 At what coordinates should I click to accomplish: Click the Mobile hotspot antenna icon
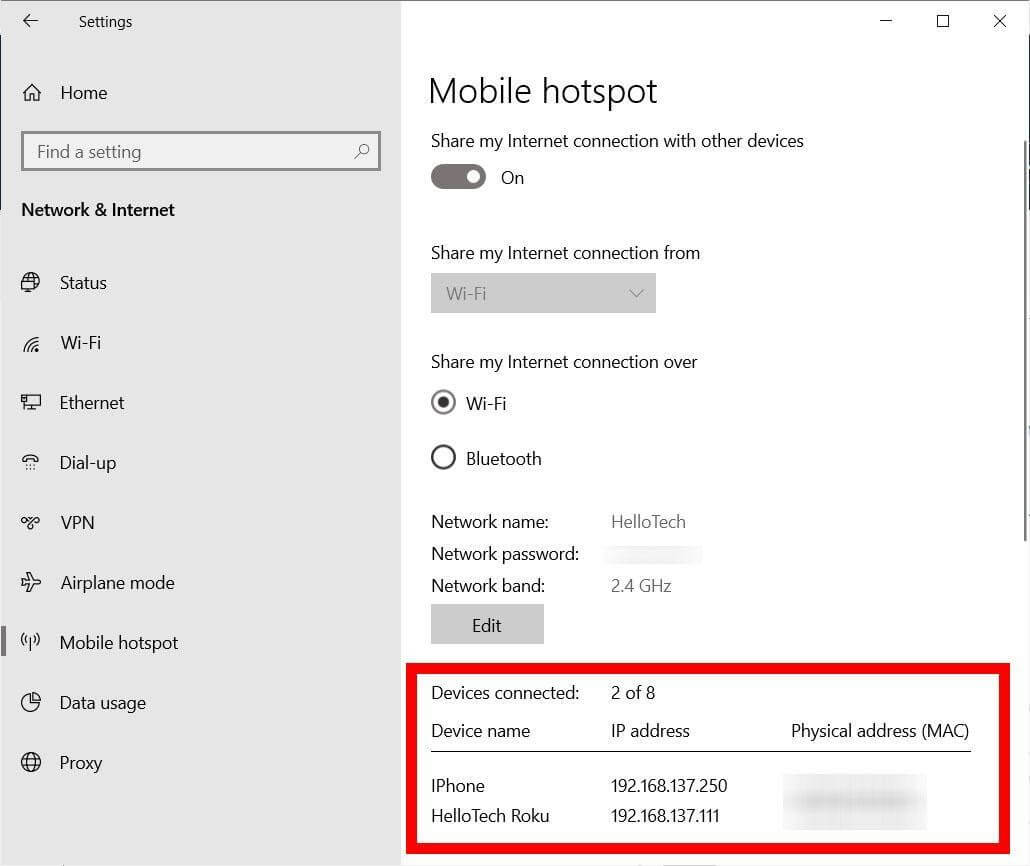click(33, 643)
